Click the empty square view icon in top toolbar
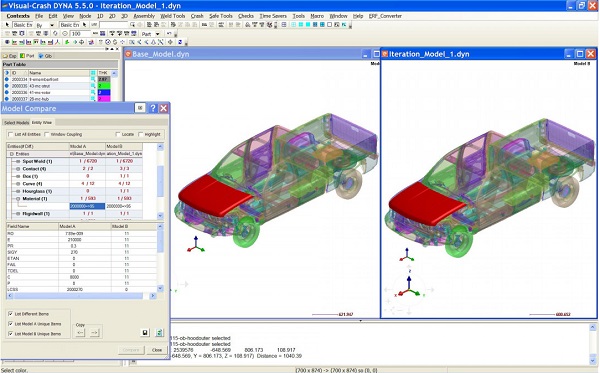Viewport: 600px width, 373px height. click(x=329, y=25)
